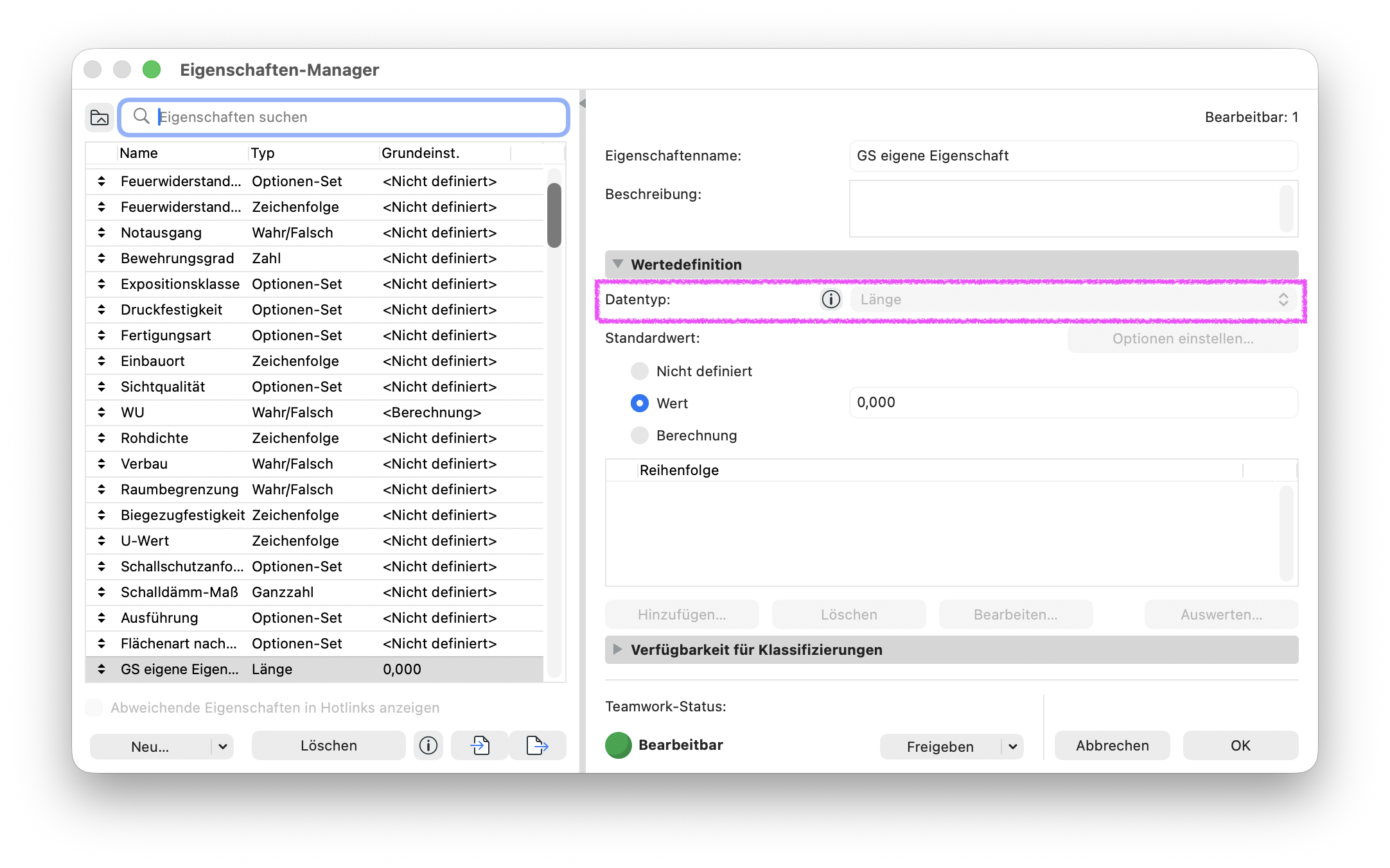The height and width of the screenshot is (868, 1390).
Task: Click the Wert field showing 0,000
Action: pyautogui.click(x=1073, y=403)
